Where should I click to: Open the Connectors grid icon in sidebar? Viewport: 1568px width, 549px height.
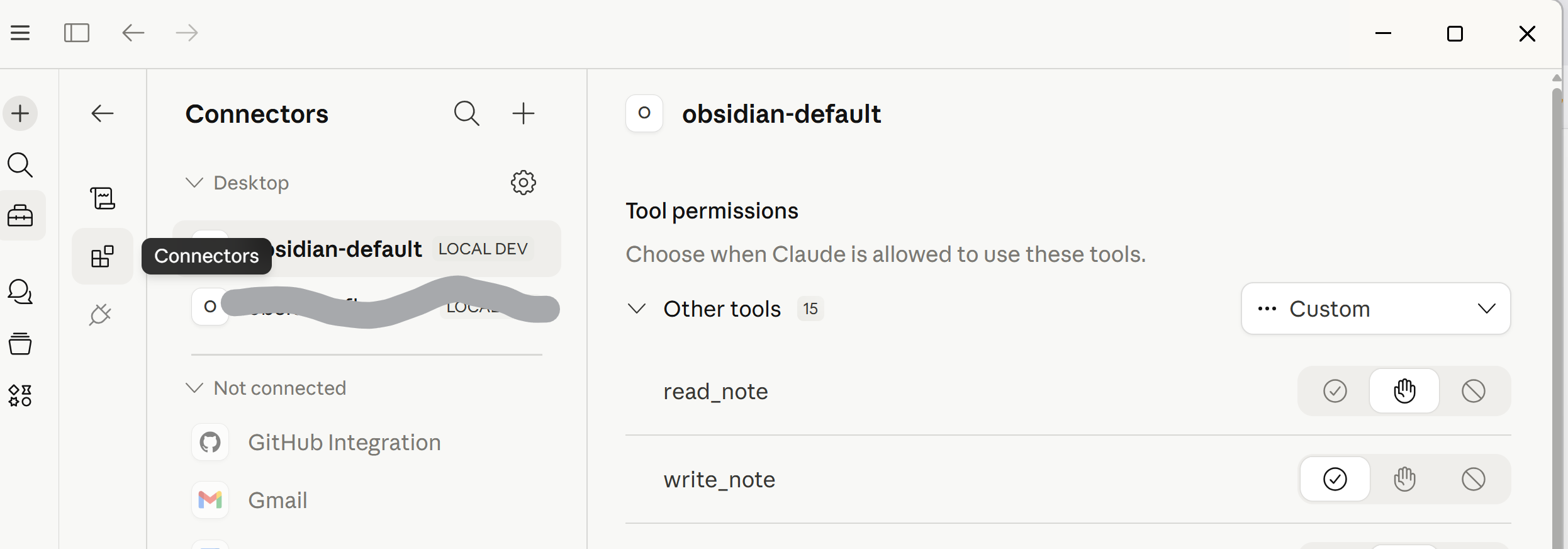point(103,256)
